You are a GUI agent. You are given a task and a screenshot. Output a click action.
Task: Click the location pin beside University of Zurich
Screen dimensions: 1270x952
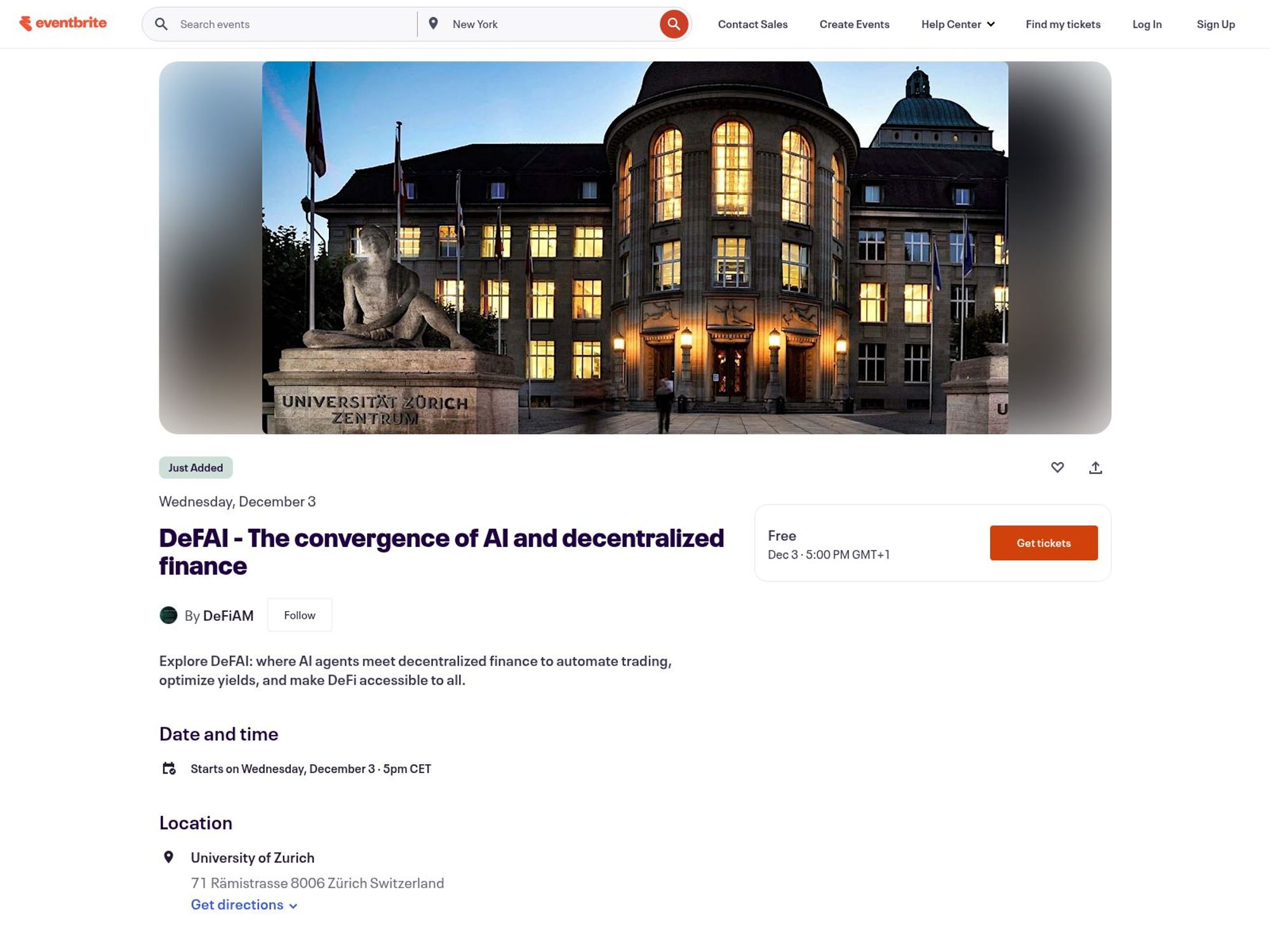[168, 856]
